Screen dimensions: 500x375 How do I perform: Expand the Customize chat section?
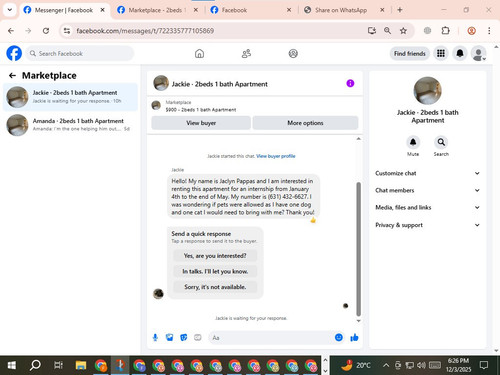428,173
